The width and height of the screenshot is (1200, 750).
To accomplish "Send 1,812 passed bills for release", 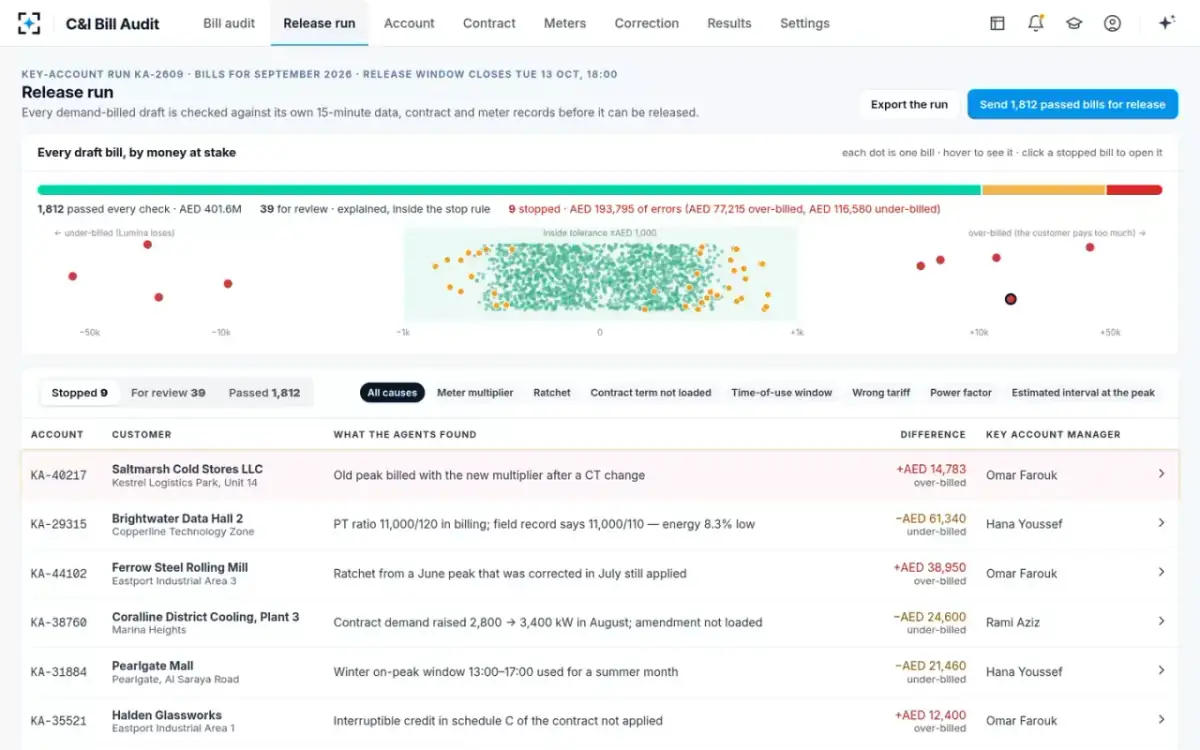I will pyautogui.click(x=1072, y=104).
